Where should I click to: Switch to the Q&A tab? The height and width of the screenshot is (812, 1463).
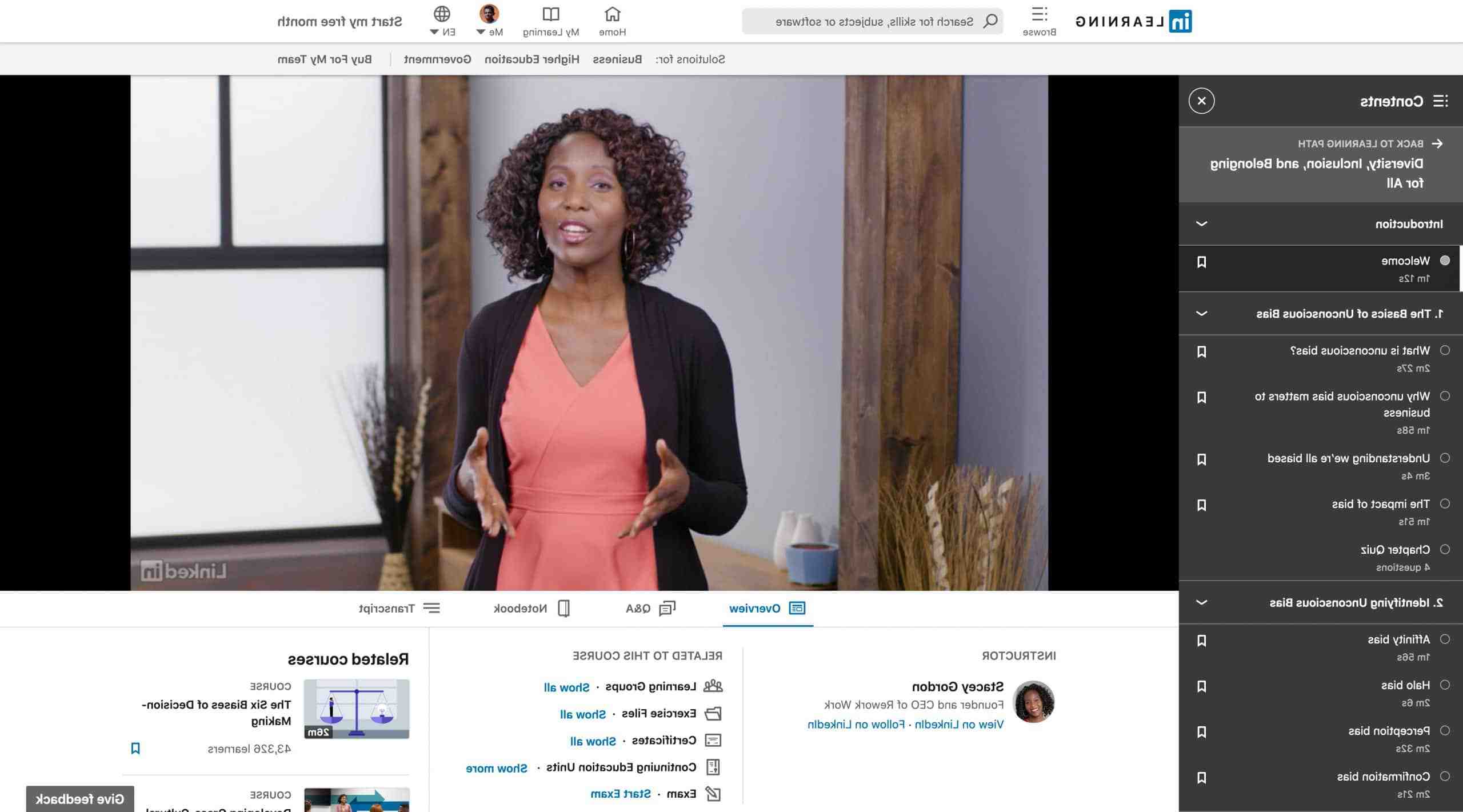651,608
